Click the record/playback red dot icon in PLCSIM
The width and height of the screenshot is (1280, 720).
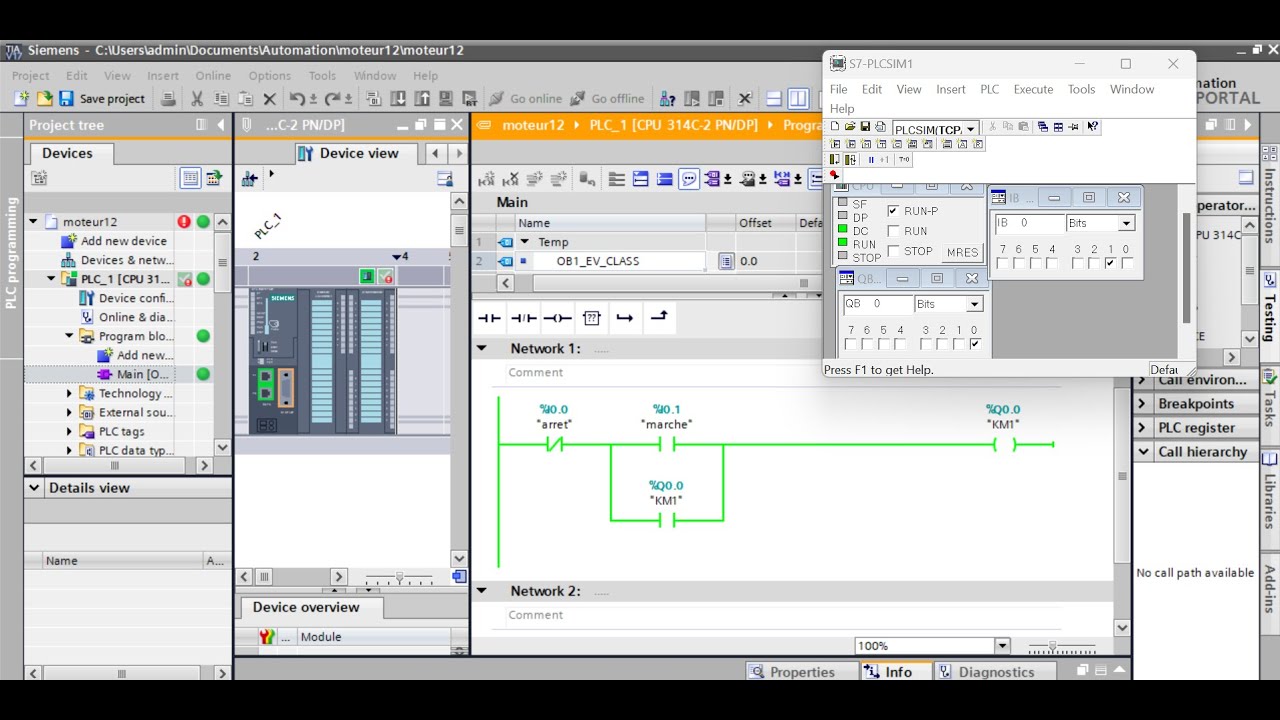[x=834, y=174]
